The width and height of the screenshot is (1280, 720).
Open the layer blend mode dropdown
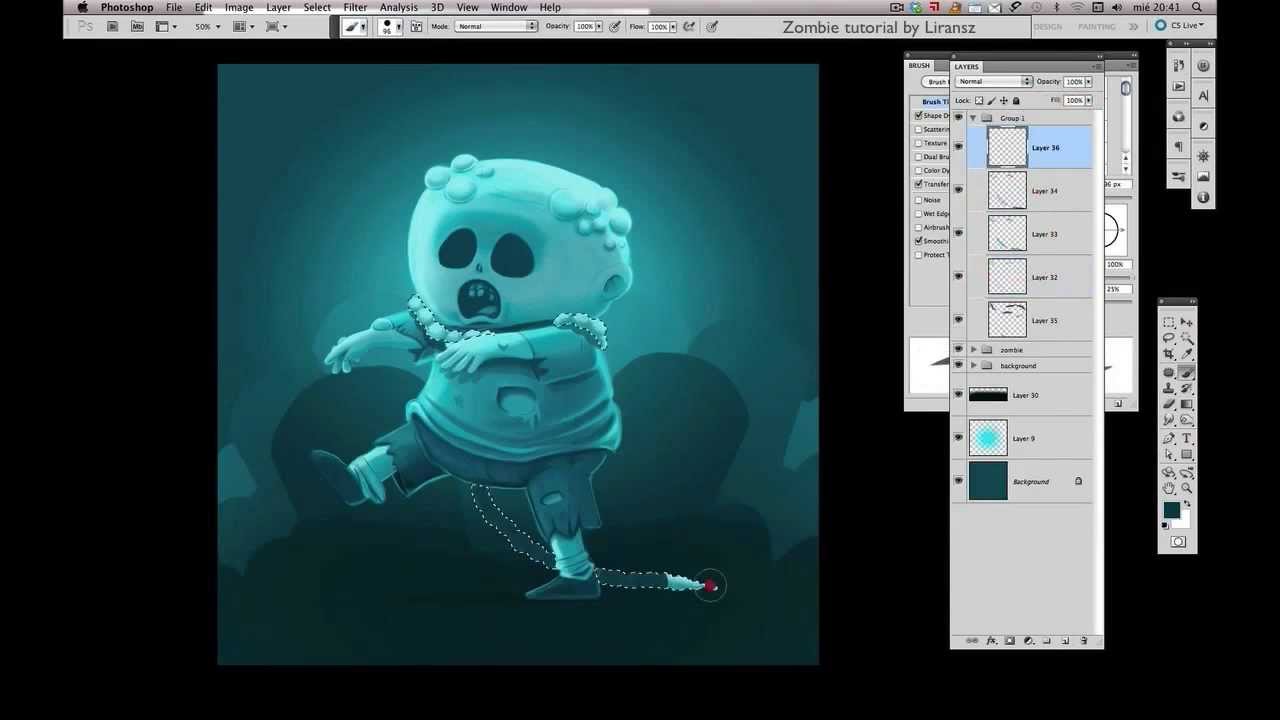994,81
